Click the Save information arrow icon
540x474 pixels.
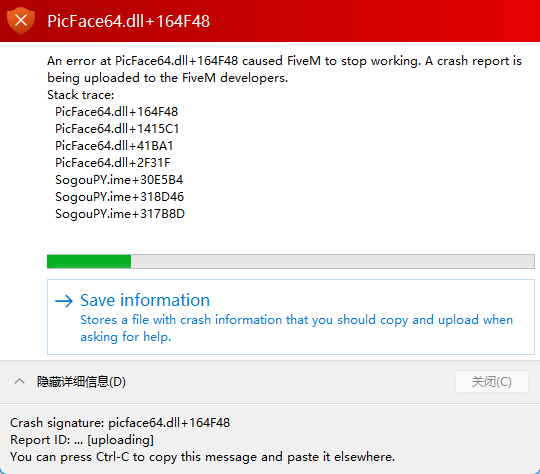pyautogui.click(x=64, y=301)
